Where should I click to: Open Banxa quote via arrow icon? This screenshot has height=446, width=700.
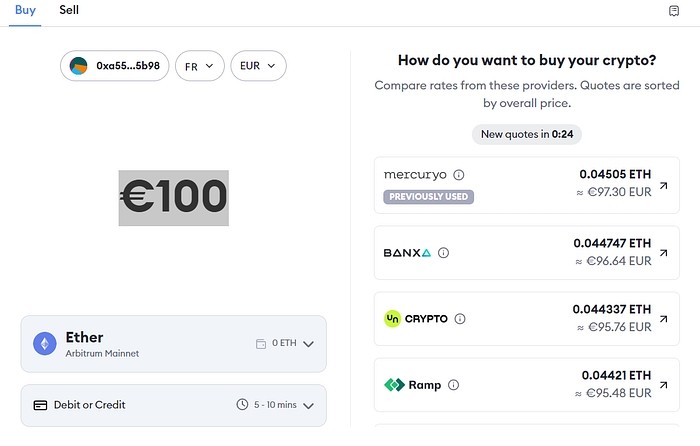click(664, 252)
